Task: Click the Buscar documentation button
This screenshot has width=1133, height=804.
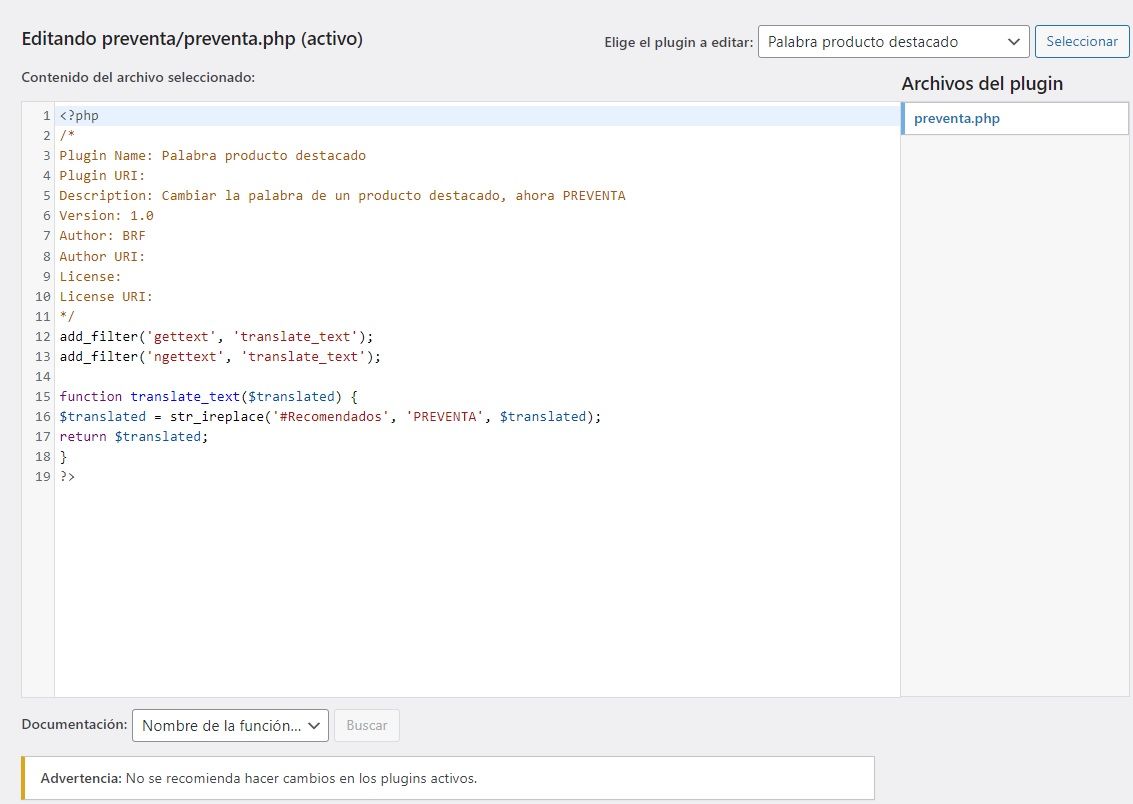Action: coord(366,725)
